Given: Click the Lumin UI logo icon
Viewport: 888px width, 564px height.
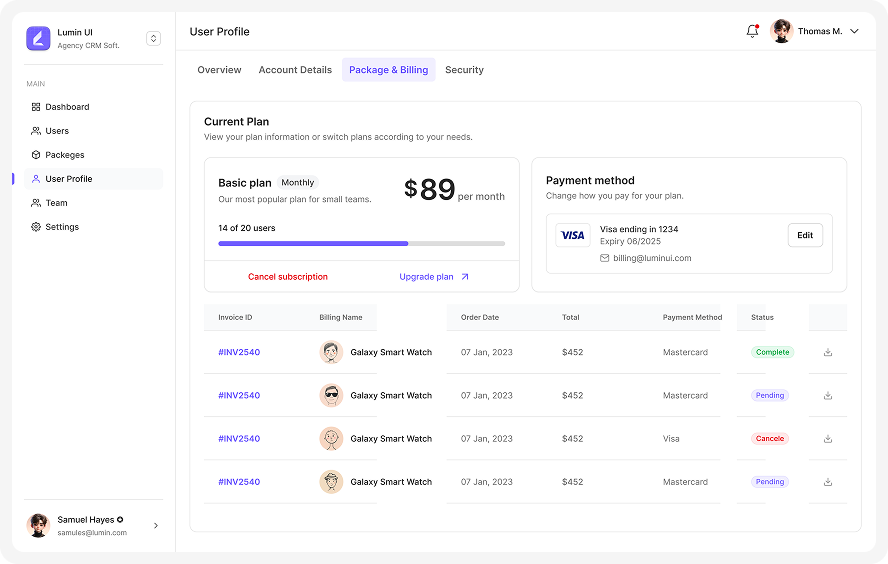Looking at the screenshot, I should [x=38, y=39].
